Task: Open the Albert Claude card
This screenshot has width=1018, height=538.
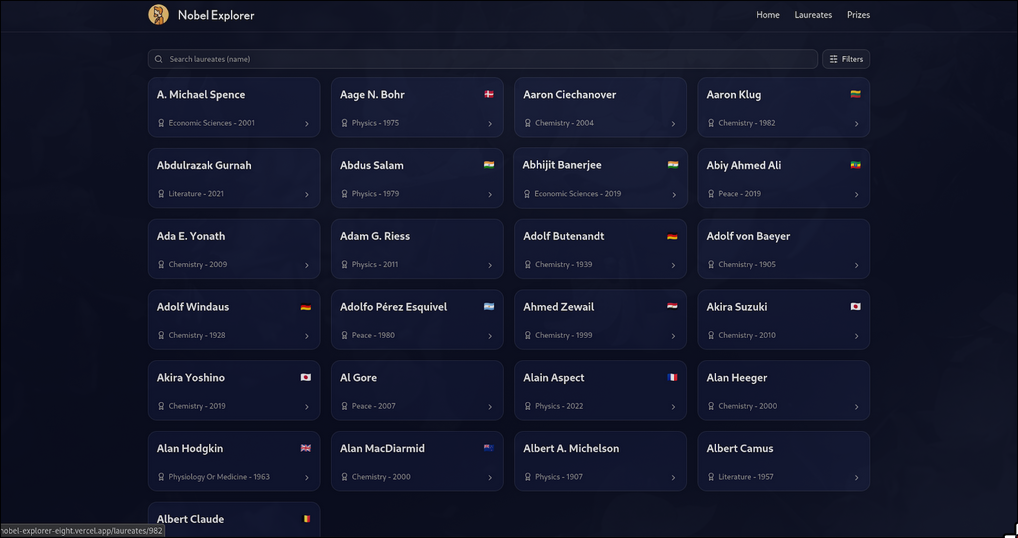Action: coord(233,519)
